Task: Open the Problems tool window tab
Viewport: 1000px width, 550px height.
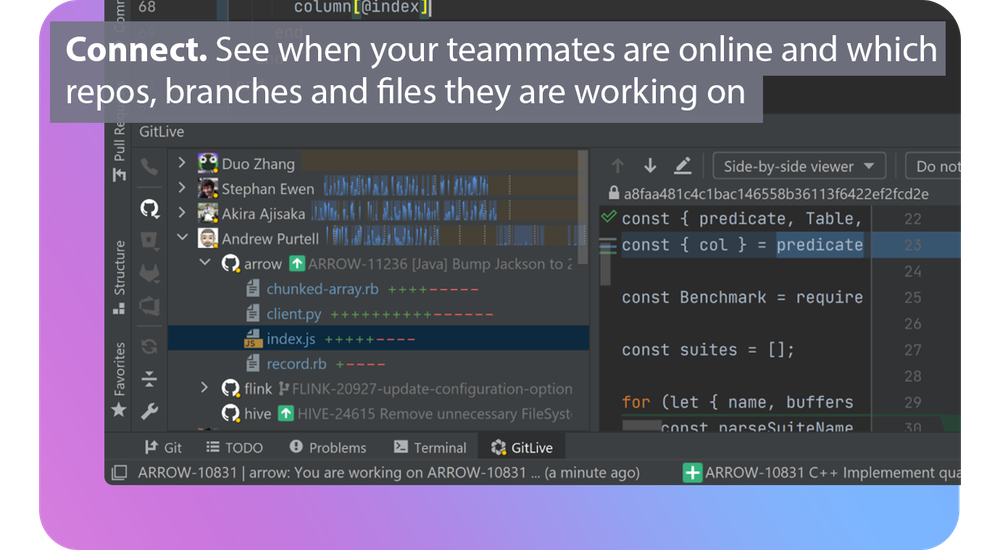Action: 328,447
